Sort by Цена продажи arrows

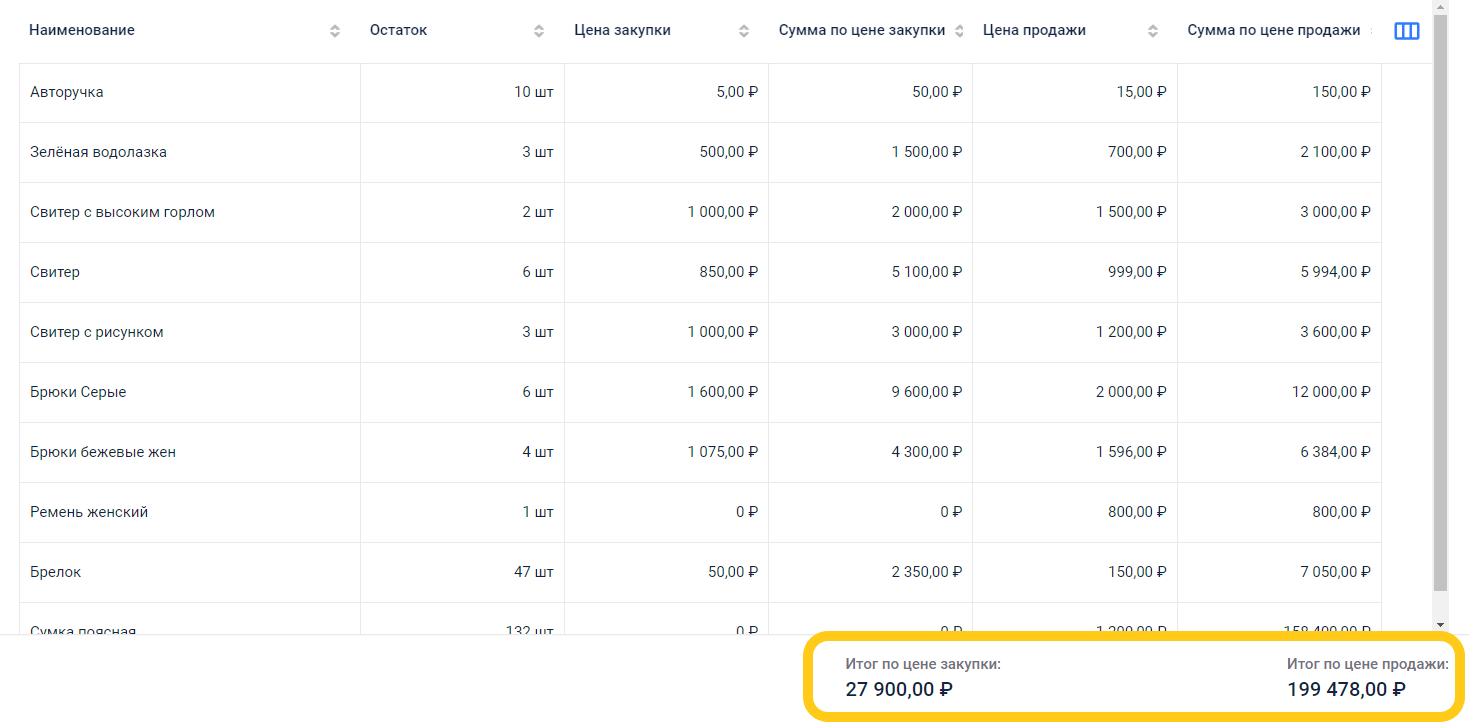coord(1153,31)
